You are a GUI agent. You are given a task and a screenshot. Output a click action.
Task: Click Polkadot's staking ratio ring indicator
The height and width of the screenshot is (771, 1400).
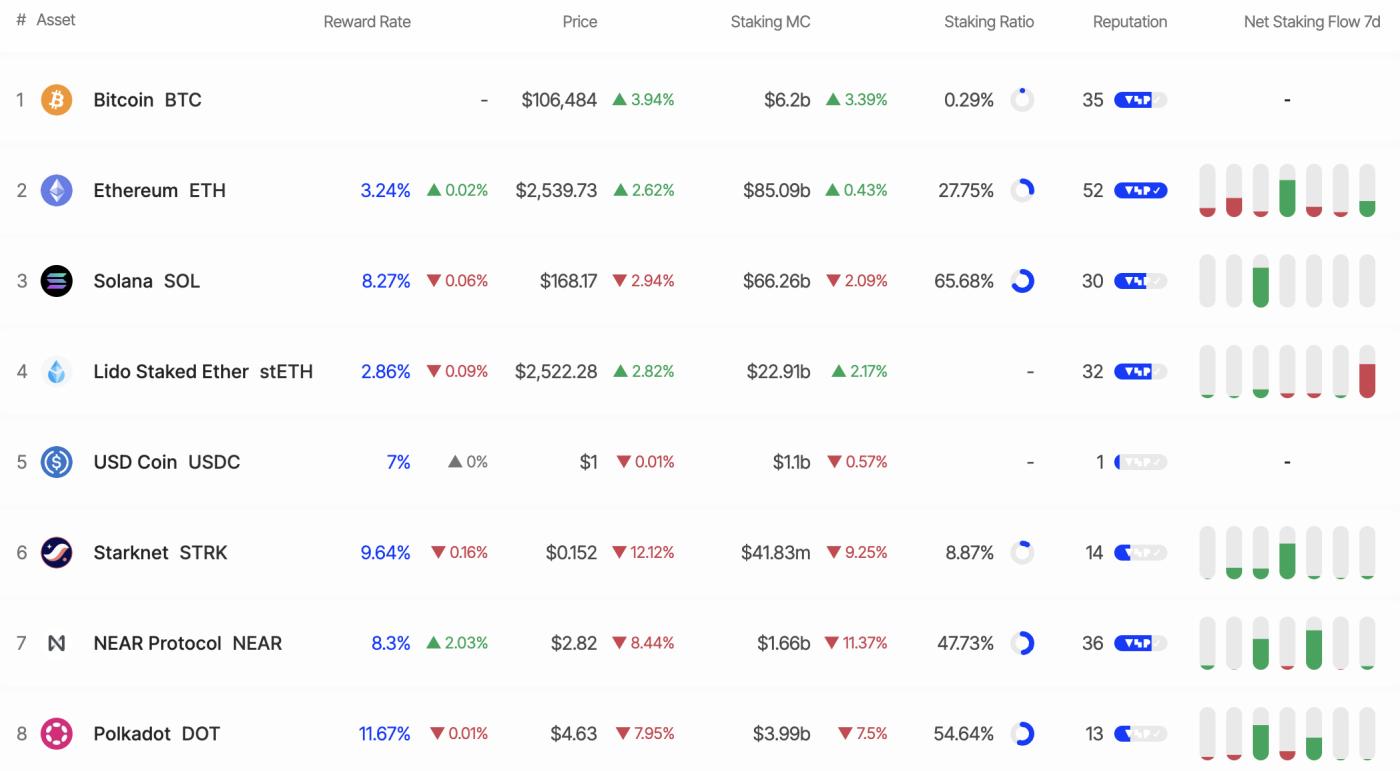pos(1024,733)
